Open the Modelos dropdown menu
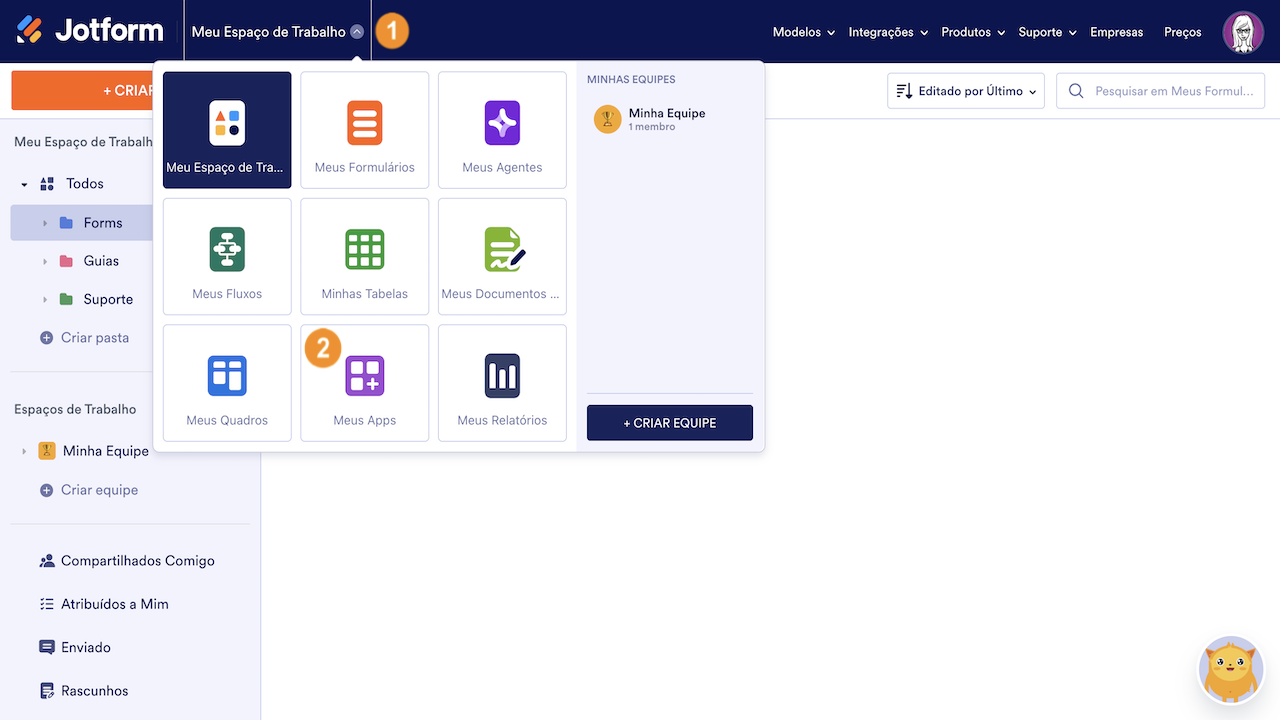 (804, 32)
